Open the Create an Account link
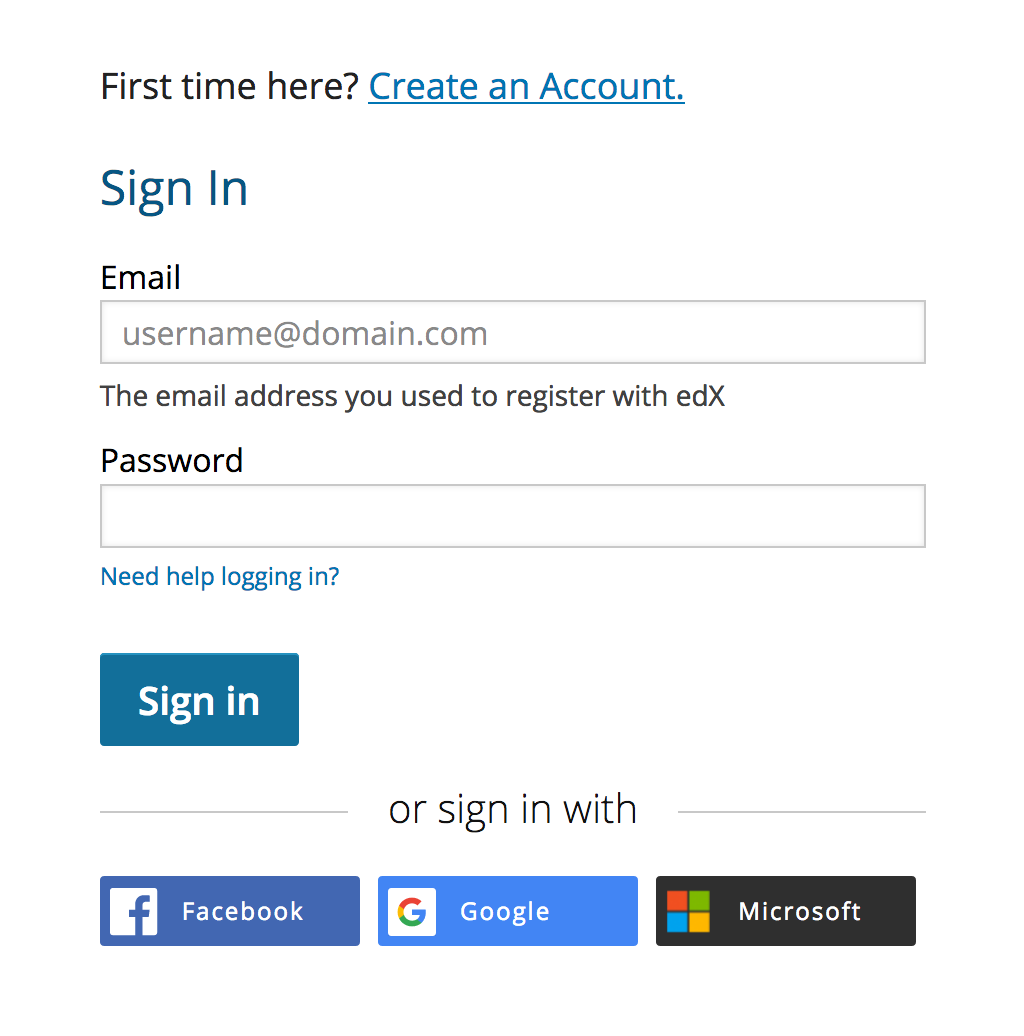The width and height of the screenshot is (1024, 1036). (526, 87)
